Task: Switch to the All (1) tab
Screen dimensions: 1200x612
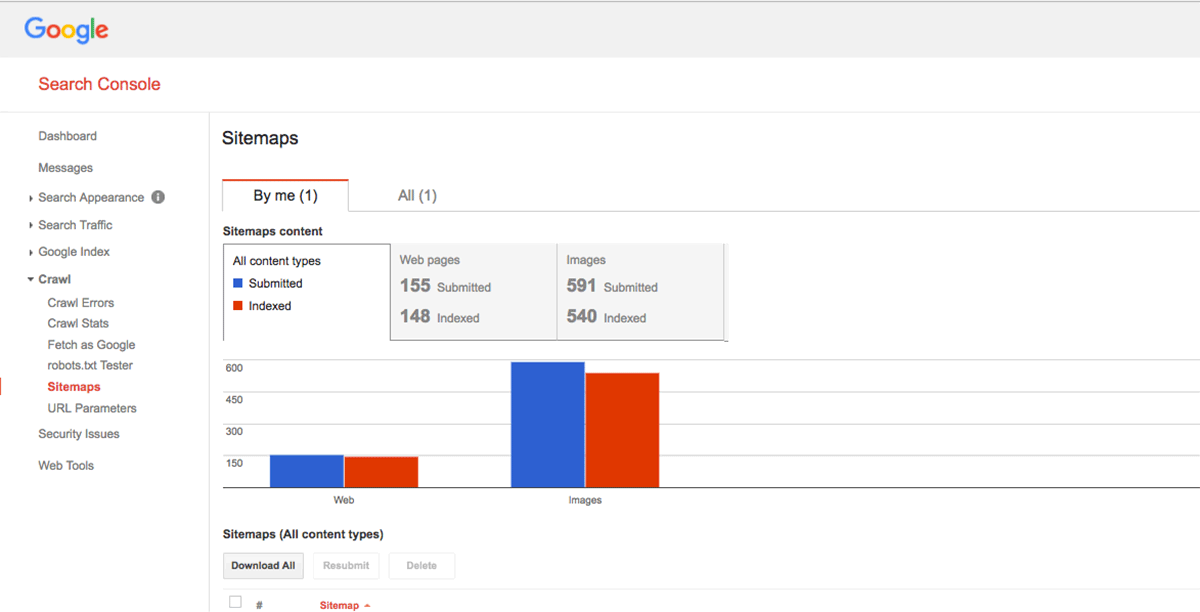Action: tap(417, 195)
